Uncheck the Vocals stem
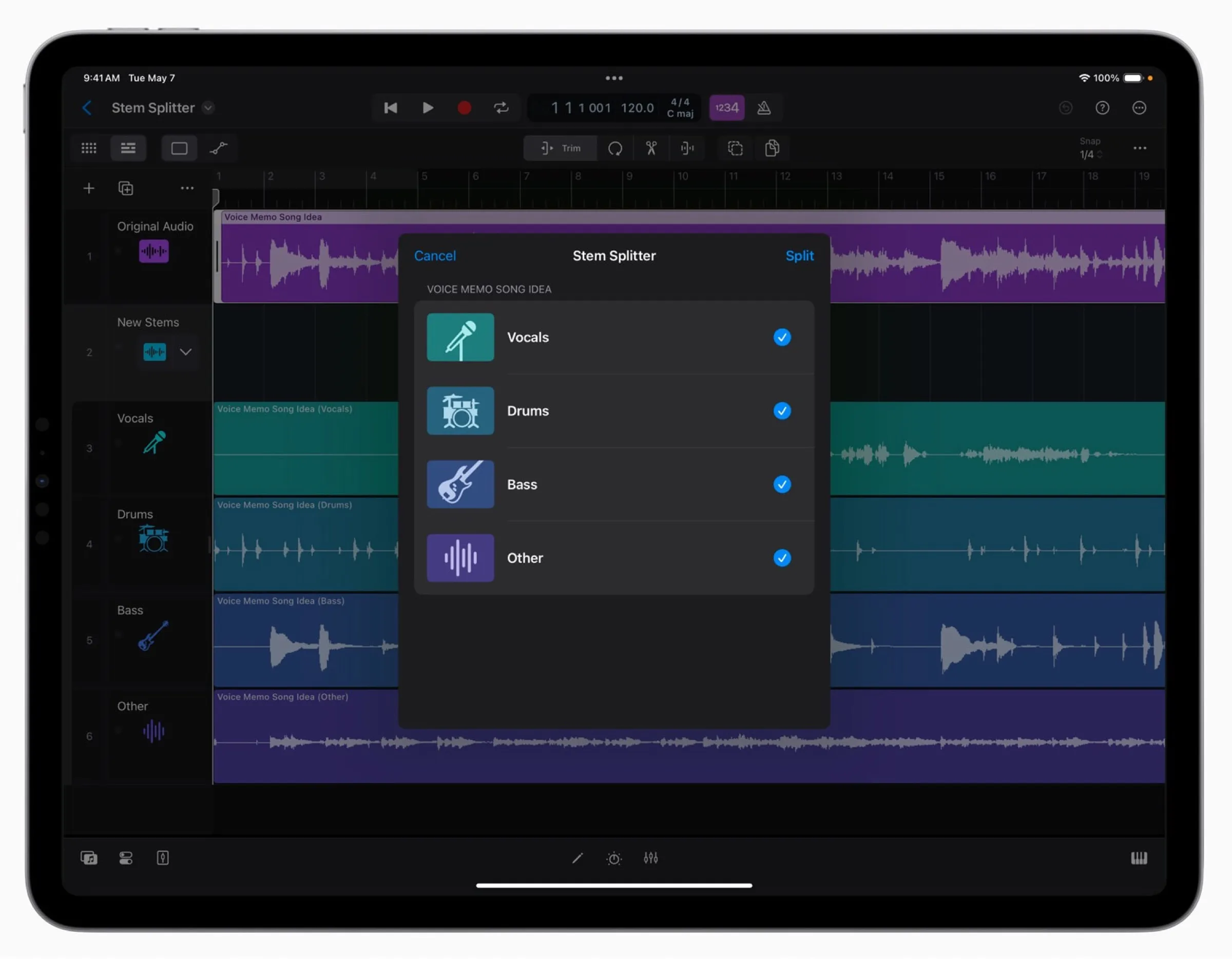 click(x=782, y=337)
